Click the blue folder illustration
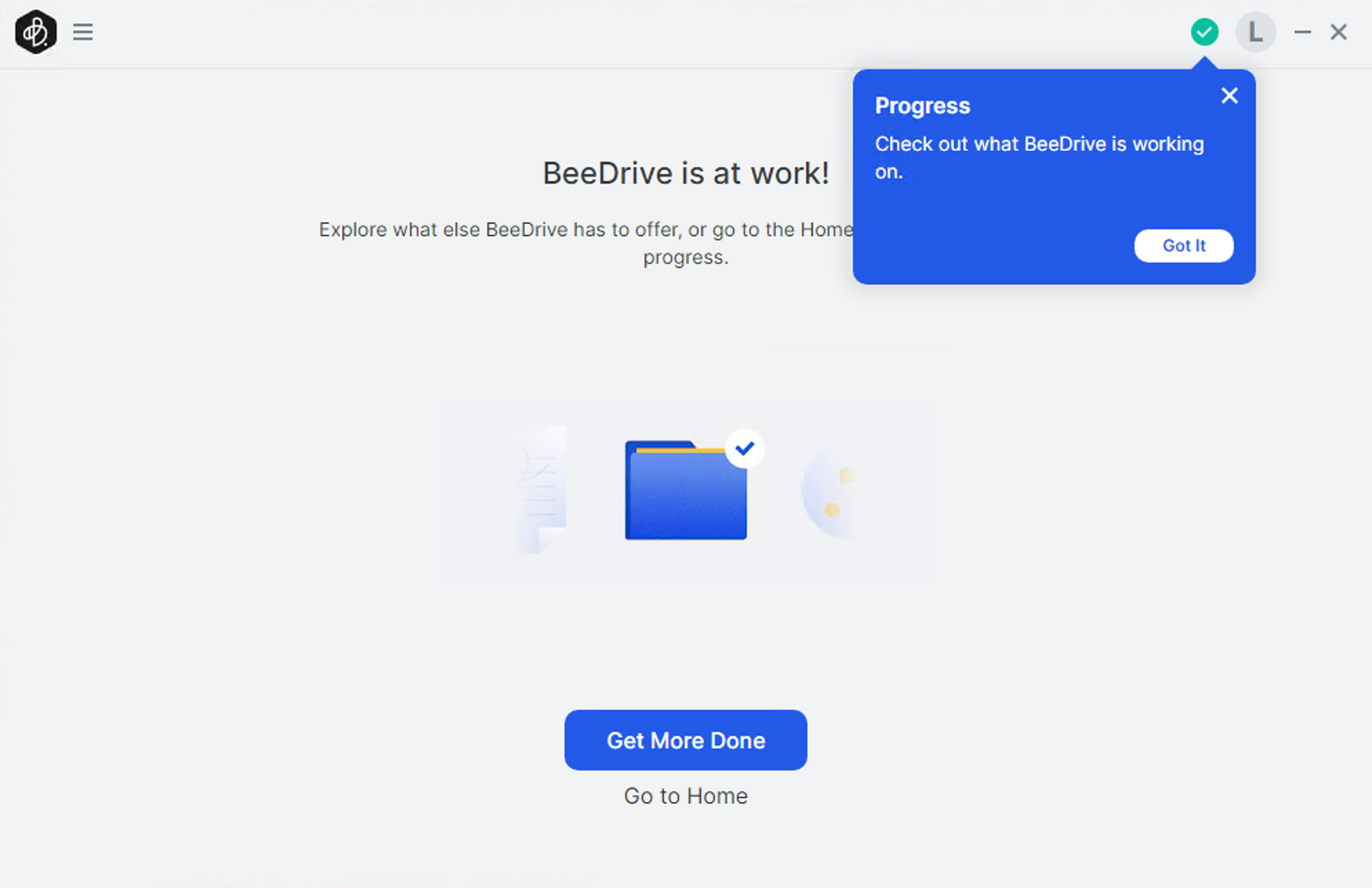The image size is (1372, 888). pos(686,490)
